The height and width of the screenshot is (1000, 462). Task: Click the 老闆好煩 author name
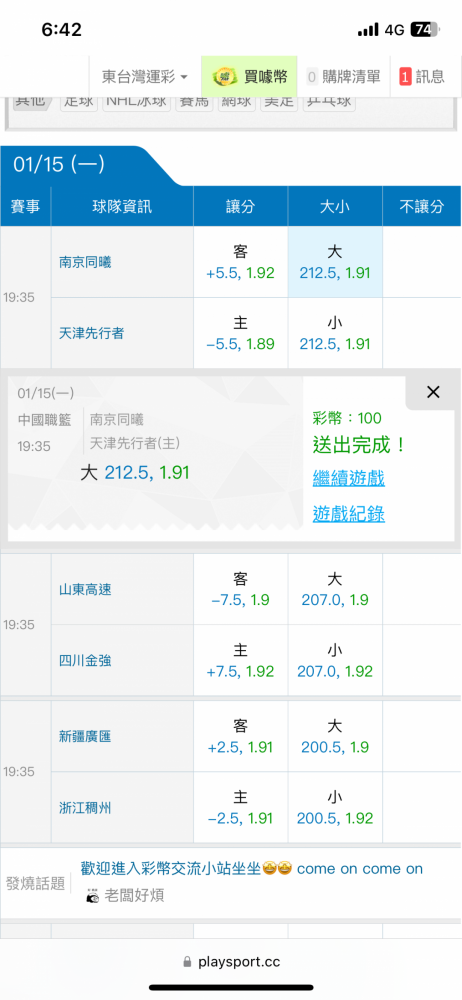click(x=135, y=895)
